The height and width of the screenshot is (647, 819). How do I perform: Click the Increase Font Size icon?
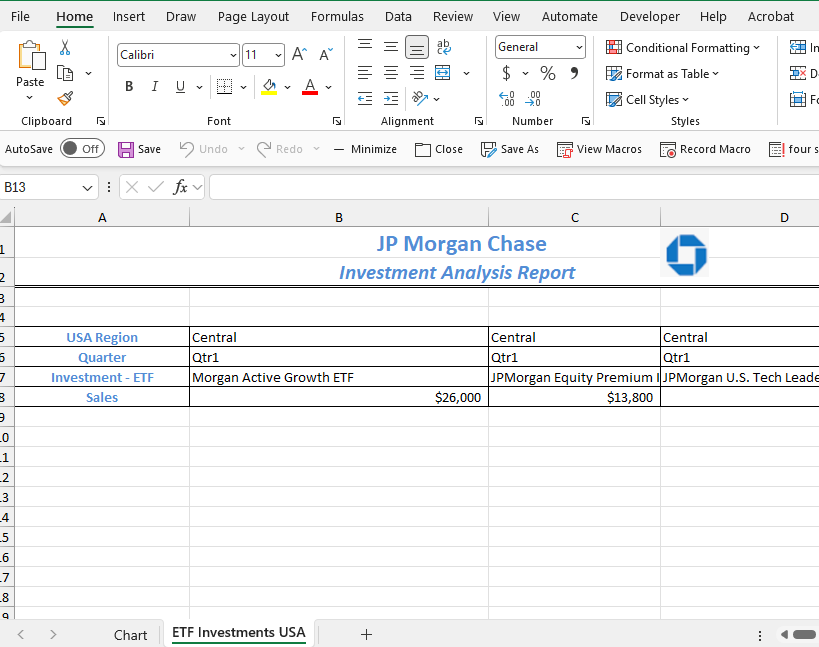tap(299, 55)
